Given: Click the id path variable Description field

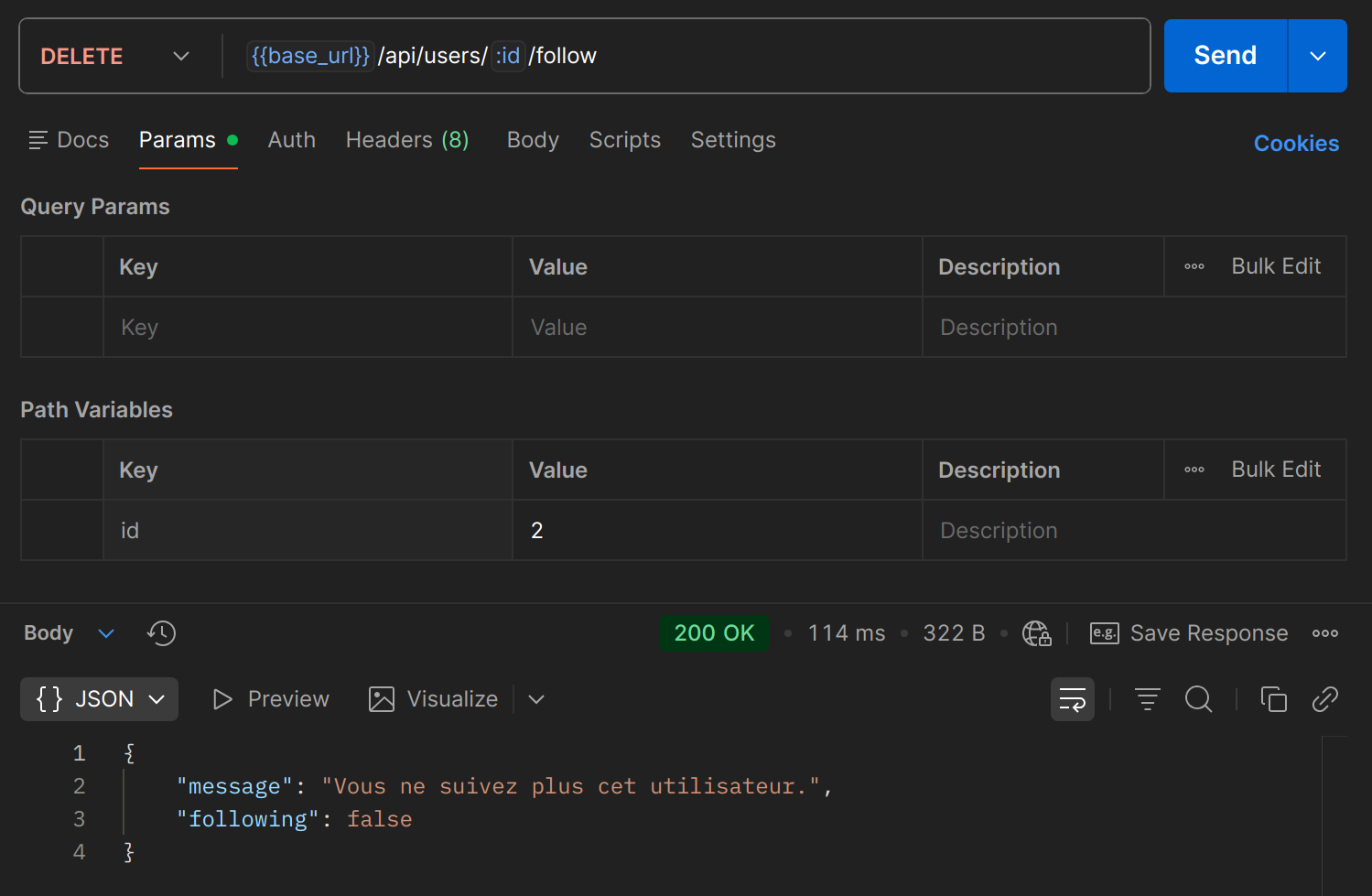Looking at the screenshot, I should pos(1134,530).
